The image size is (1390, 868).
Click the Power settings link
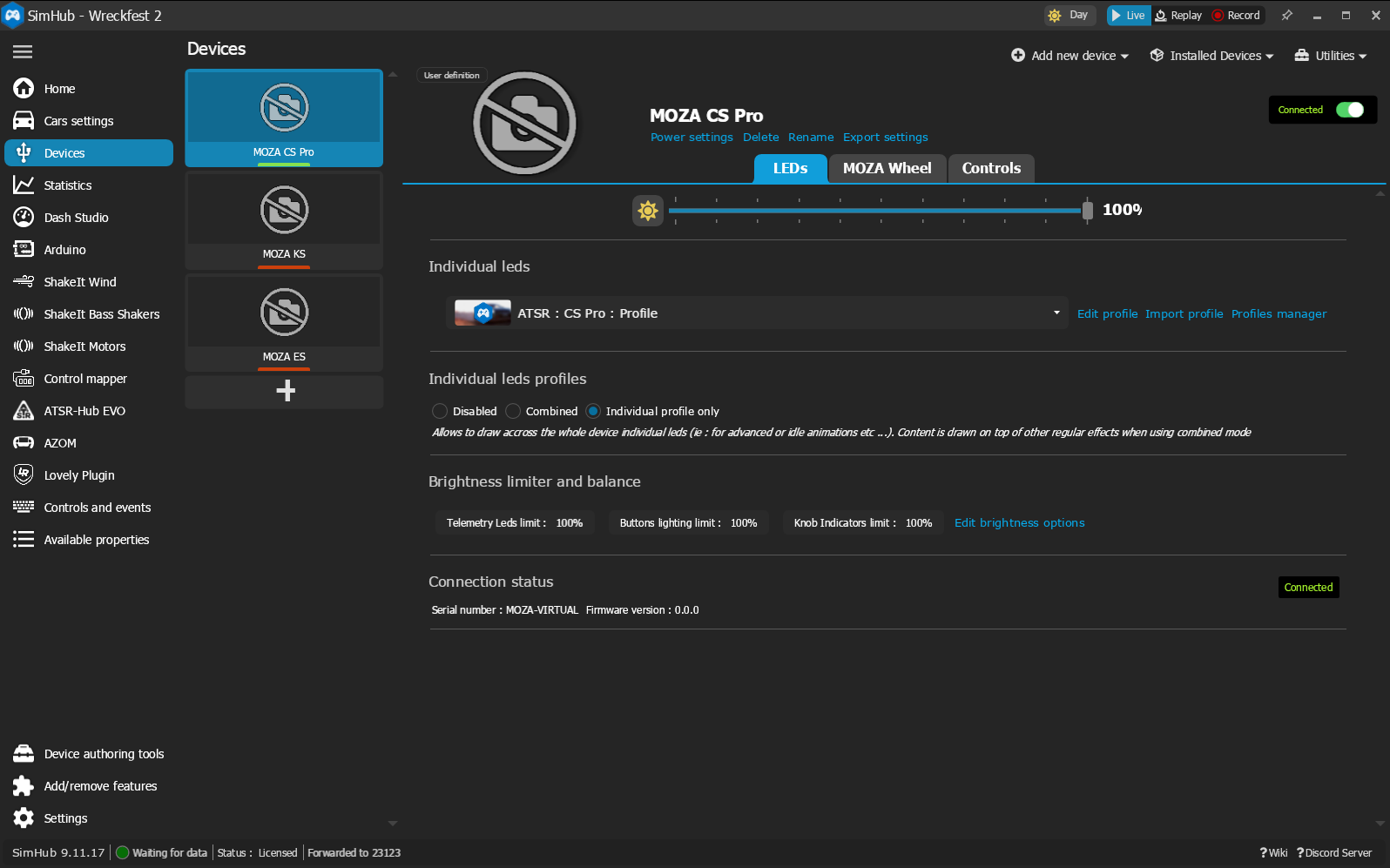pyautogui.click(x=692, y=138)
